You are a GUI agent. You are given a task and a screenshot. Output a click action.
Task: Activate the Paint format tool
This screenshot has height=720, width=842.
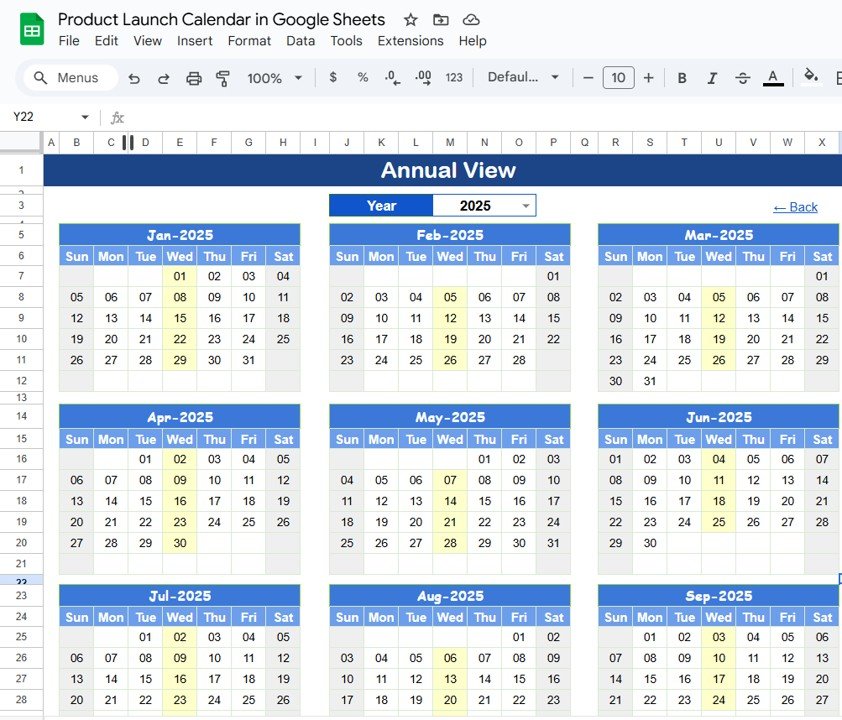tap(222, 78)
